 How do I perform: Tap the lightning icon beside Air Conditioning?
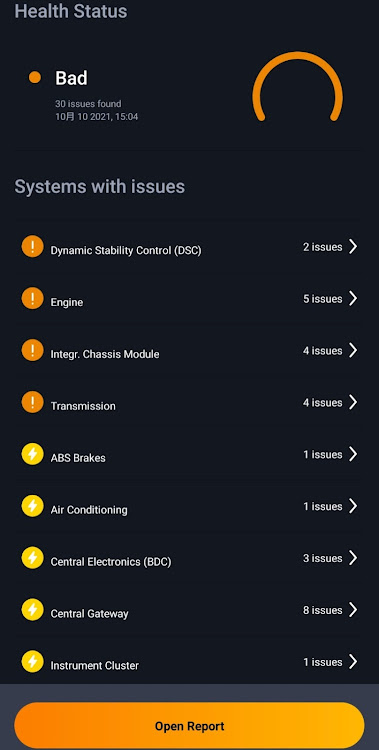point(33,506)
